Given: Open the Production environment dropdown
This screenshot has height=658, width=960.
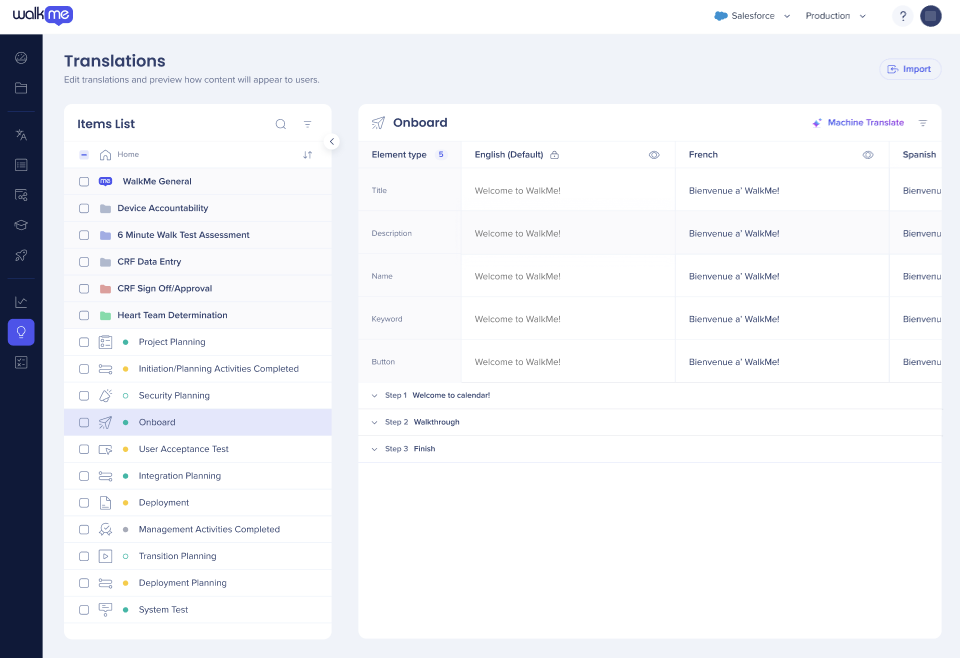Looking at the screenshot, I should (836, 16).
